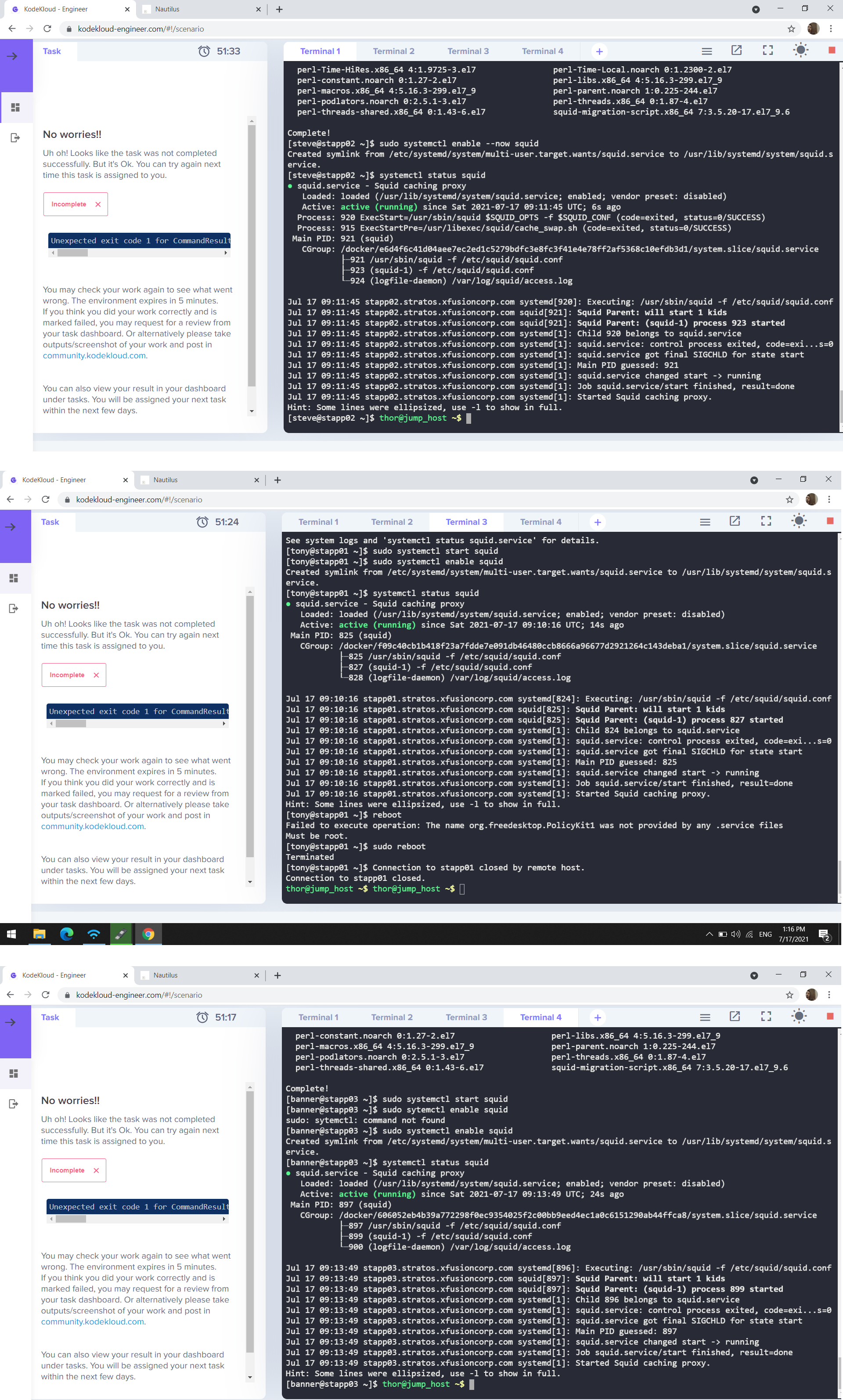
Task: Click hamburger menu icon in 51:17 terminal toolbar
Action: 705,1017
